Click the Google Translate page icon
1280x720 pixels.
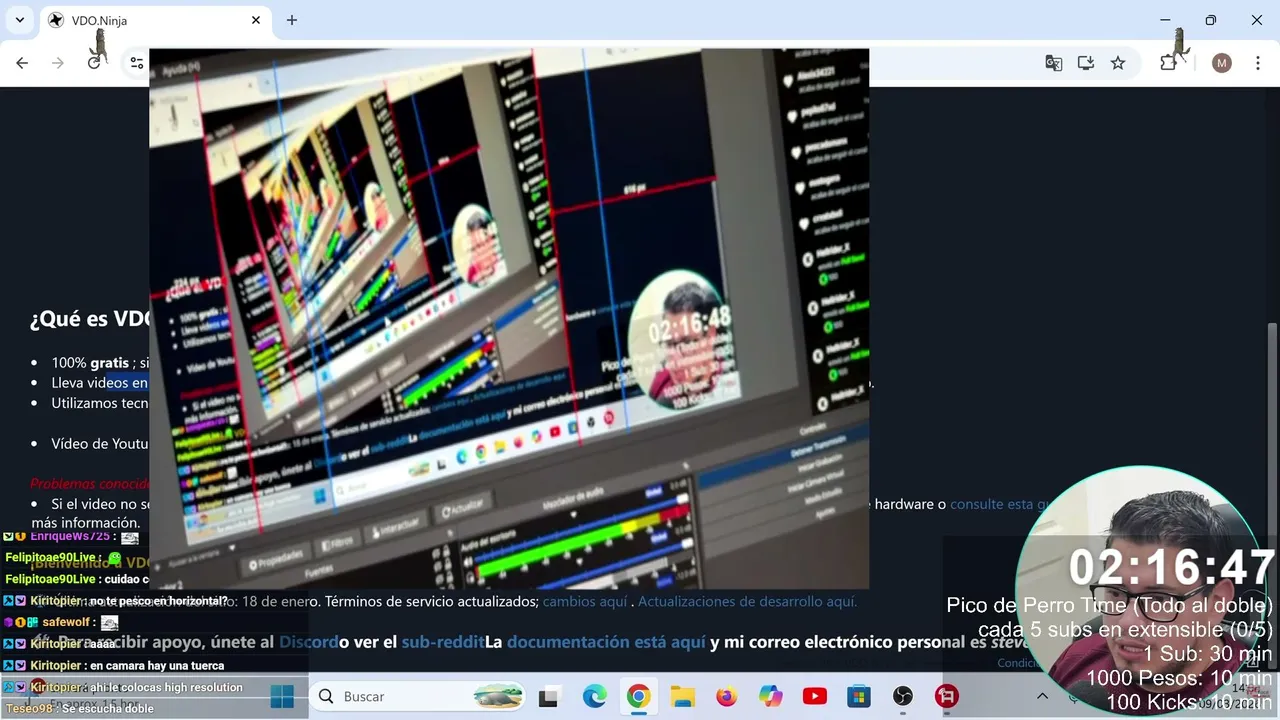[1054, 63]
